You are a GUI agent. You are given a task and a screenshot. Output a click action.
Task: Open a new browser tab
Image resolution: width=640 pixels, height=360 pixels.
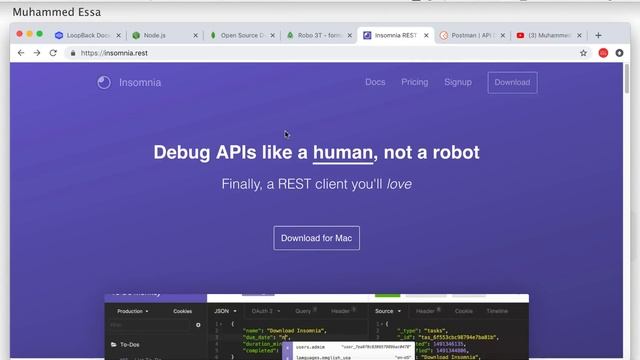click(x=598, y=36)
